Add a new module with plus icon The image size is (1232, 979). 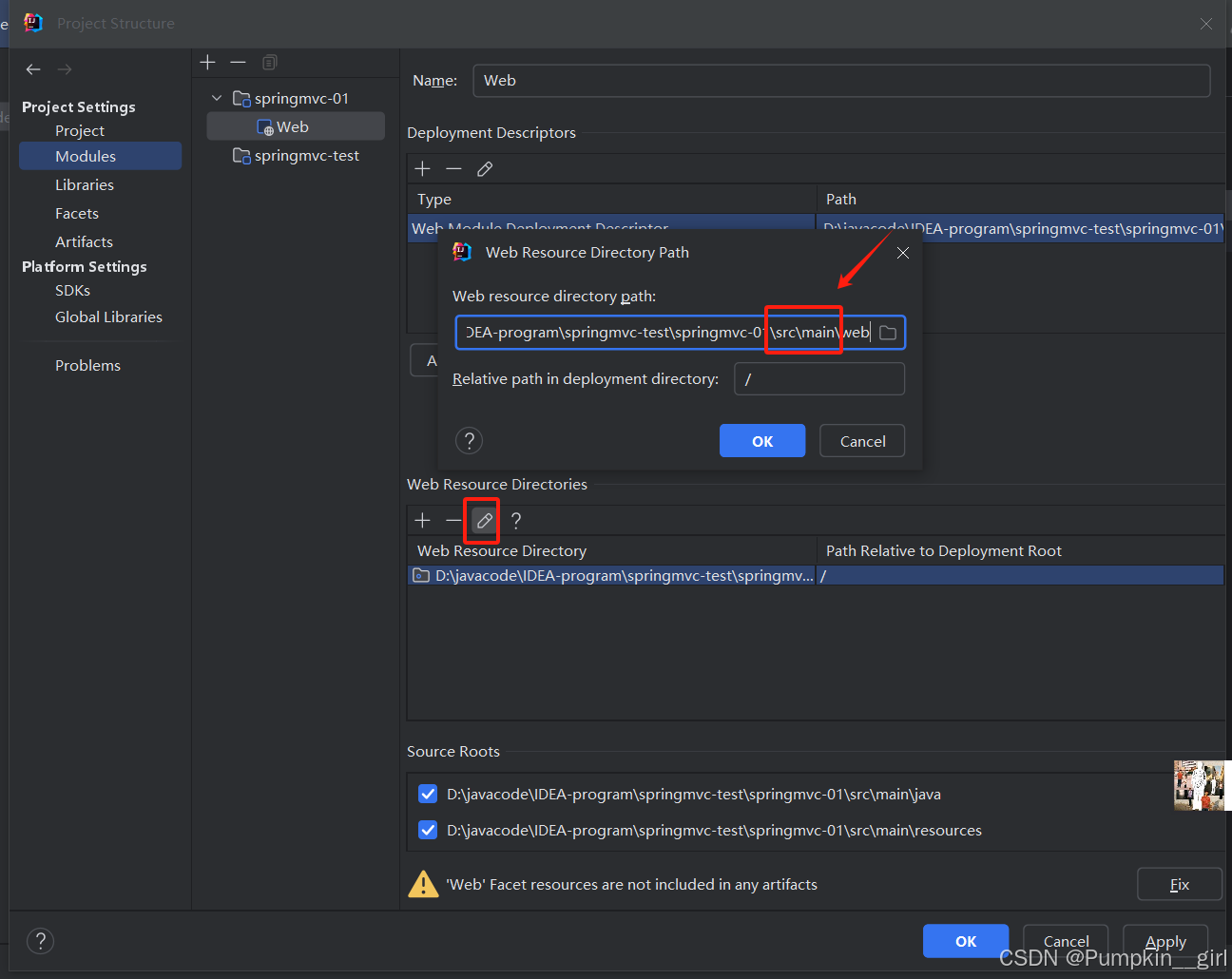pyautogui.click(x=208, y=63)
